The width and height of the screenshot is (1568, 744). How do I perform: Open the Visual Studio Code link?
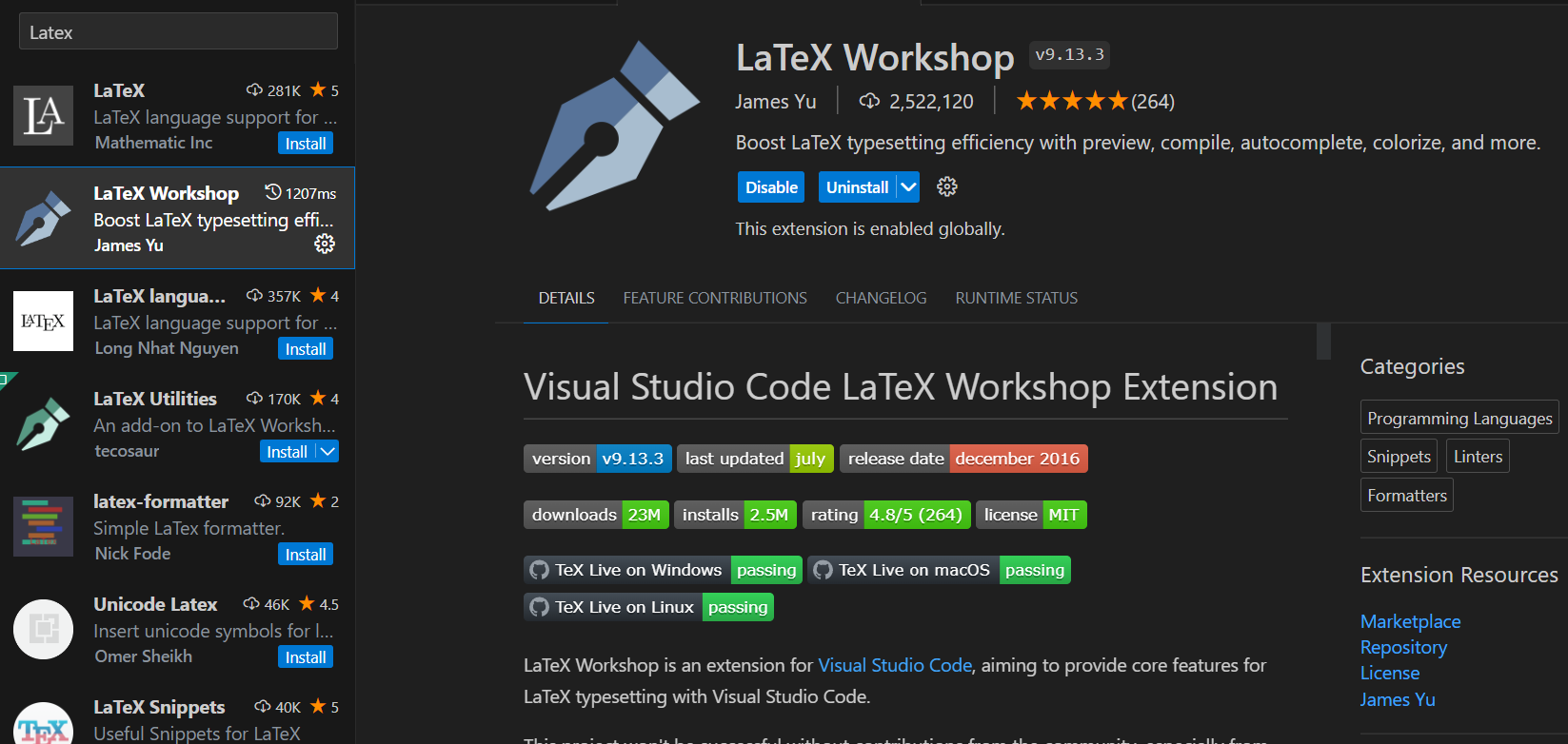(x=895, y=665)
